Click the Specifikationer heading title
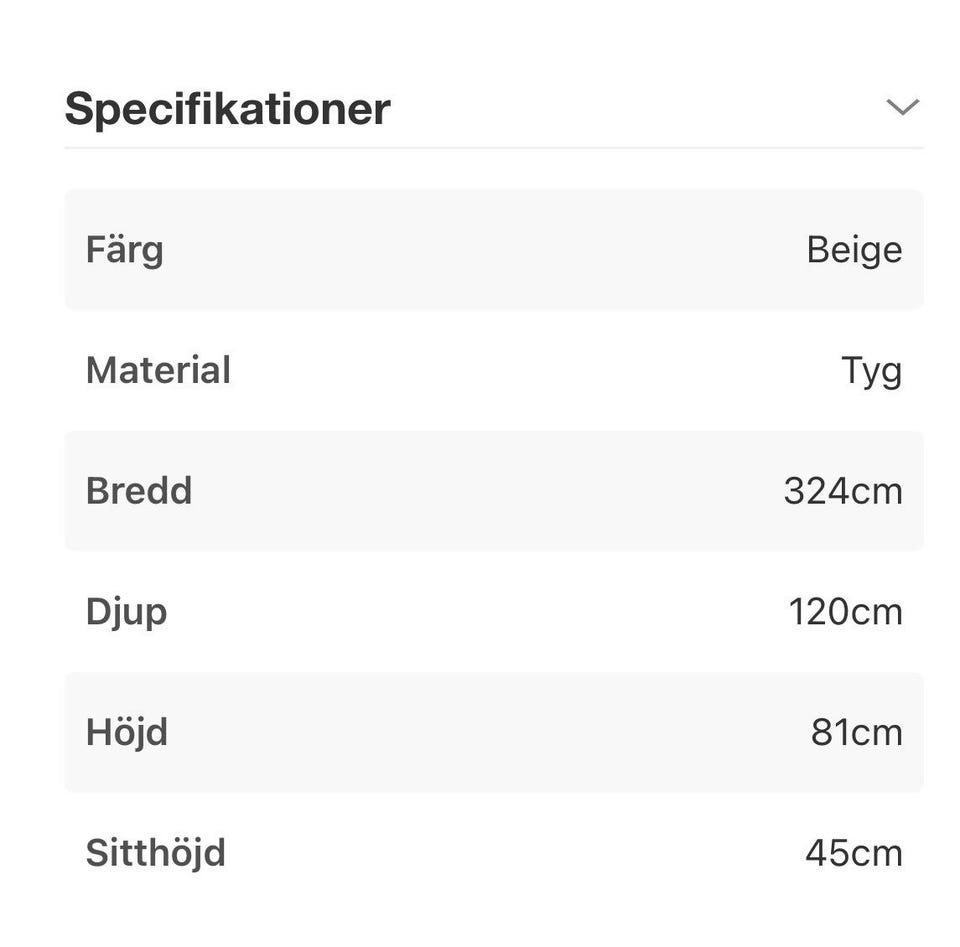The width and height of the screenshot is (960, 947). [227, 108]
